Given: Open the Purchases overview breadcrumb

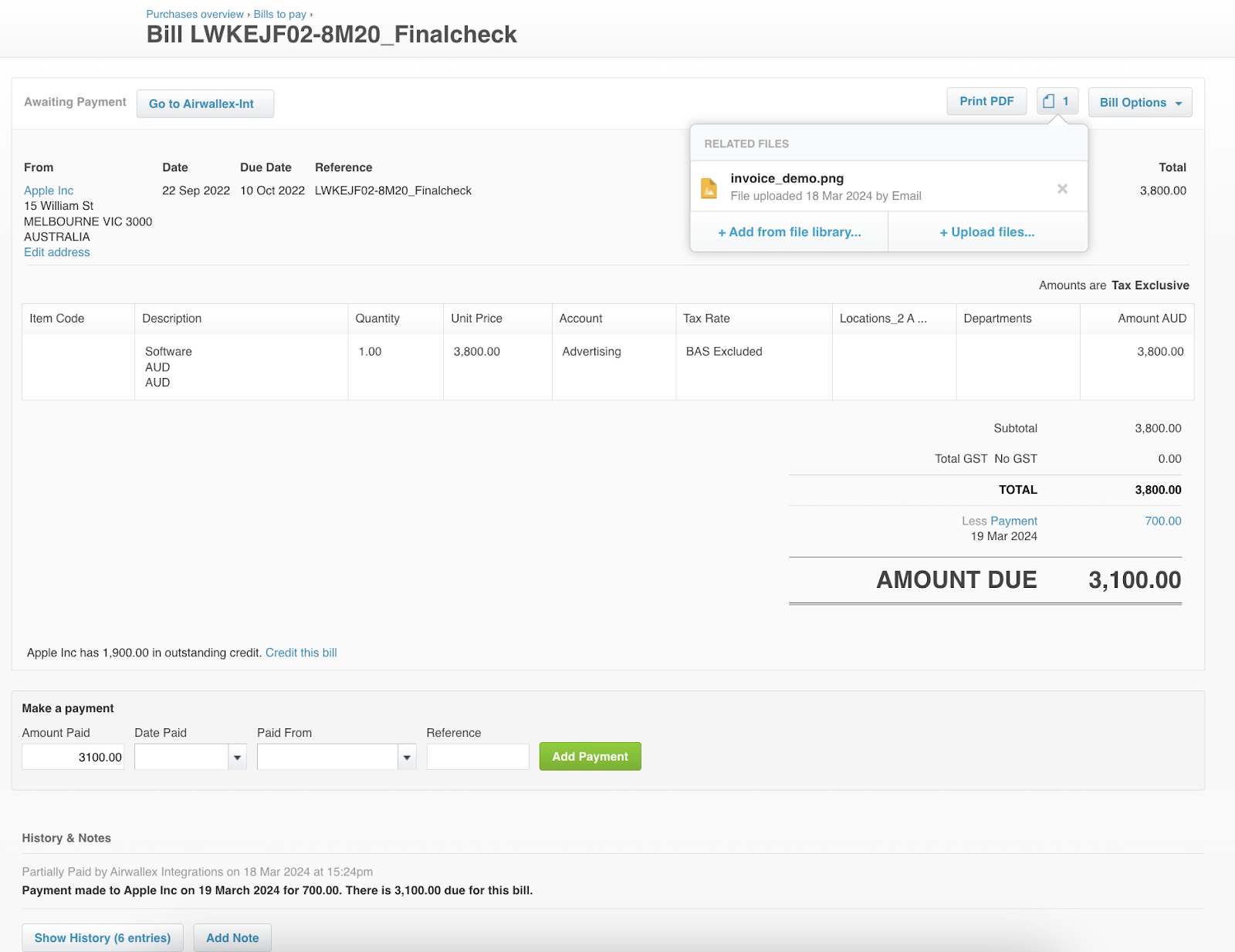Looking at the screenshot, I should click(195, 15).
